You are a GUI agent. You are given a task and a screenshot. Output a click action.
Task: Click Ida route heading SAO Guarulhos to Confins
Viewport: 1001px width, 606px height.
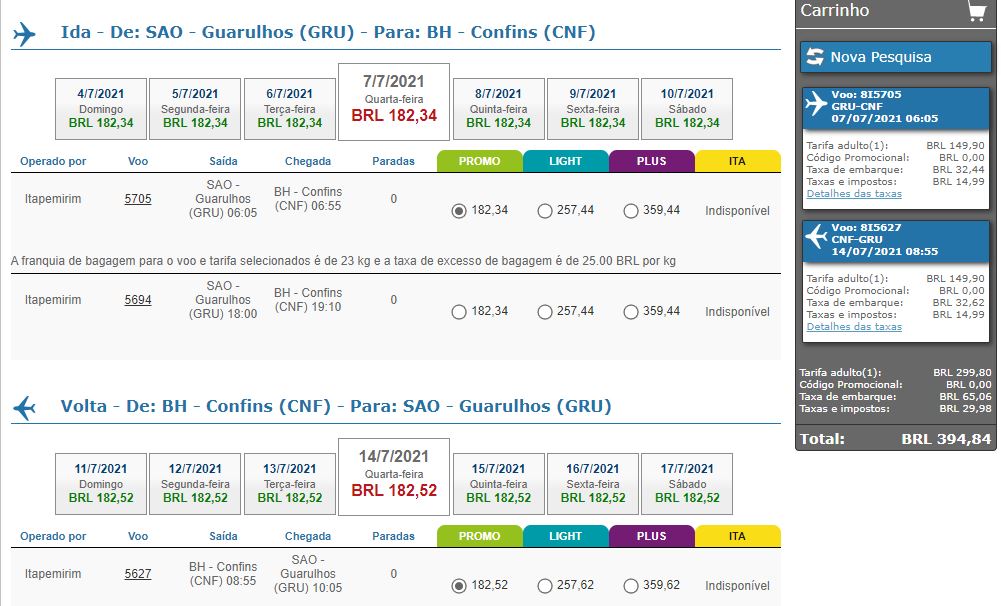328,32
